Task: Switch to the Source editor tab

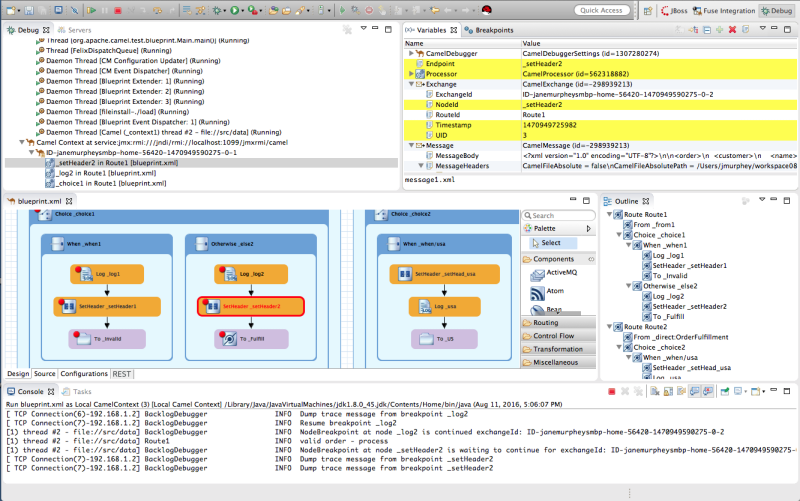Action: coord(44,373)
